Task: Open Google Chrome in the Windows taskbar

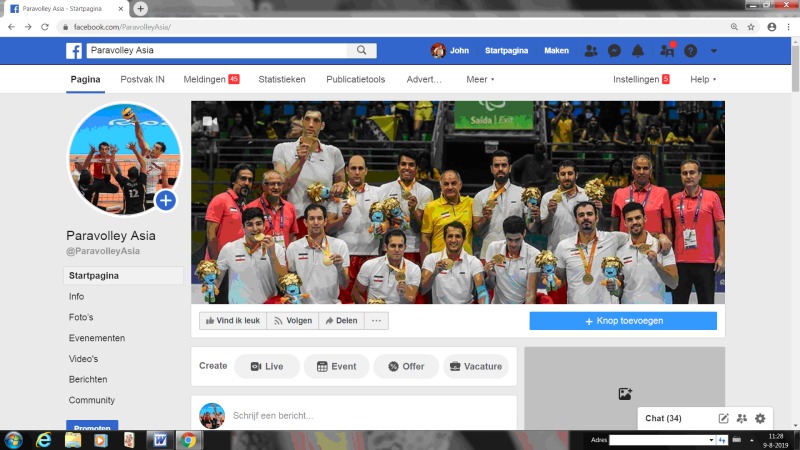Action: click(188, 440)
